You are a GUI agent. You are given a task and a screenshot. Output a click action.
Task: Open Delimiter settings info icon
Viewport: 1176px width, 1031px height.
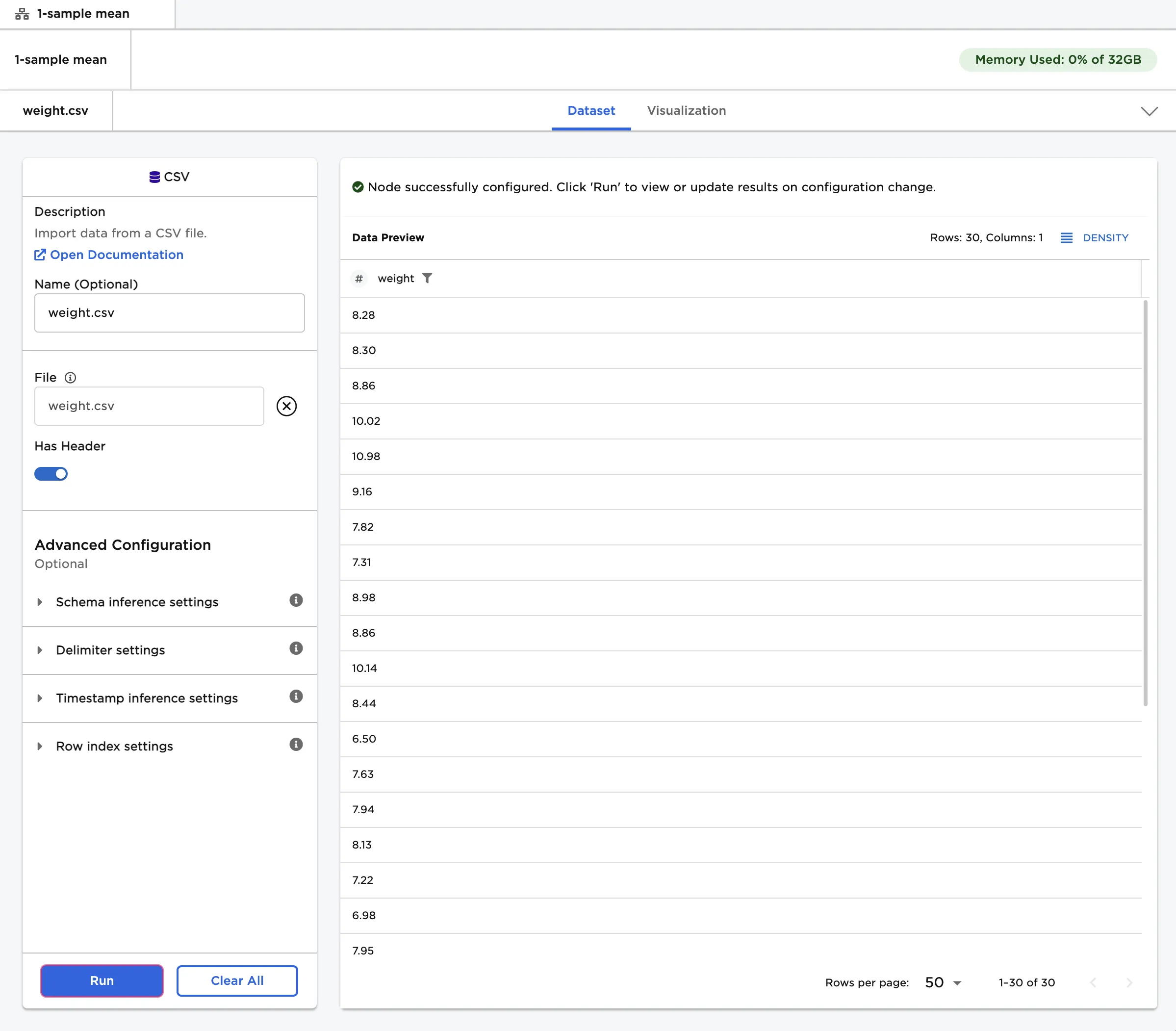(296, 649)
